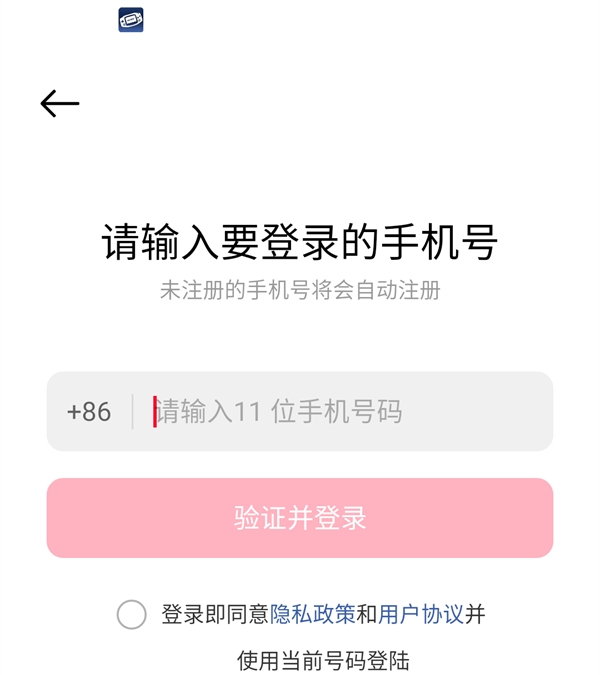
Task: Click the 请输入11位手机号码 placeholder text
Action: 280,412
